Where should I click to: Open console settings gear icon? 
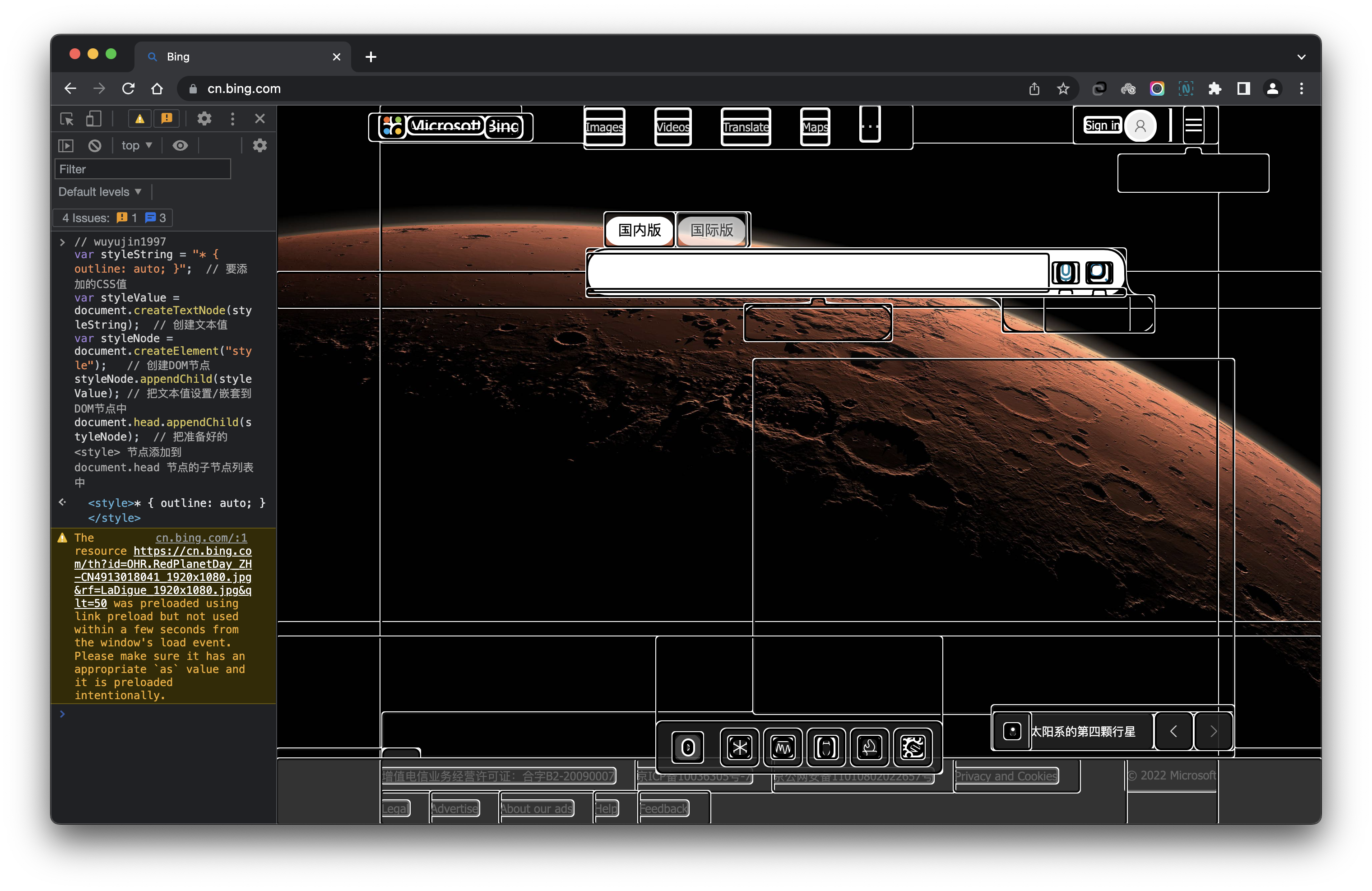(260, 146)
